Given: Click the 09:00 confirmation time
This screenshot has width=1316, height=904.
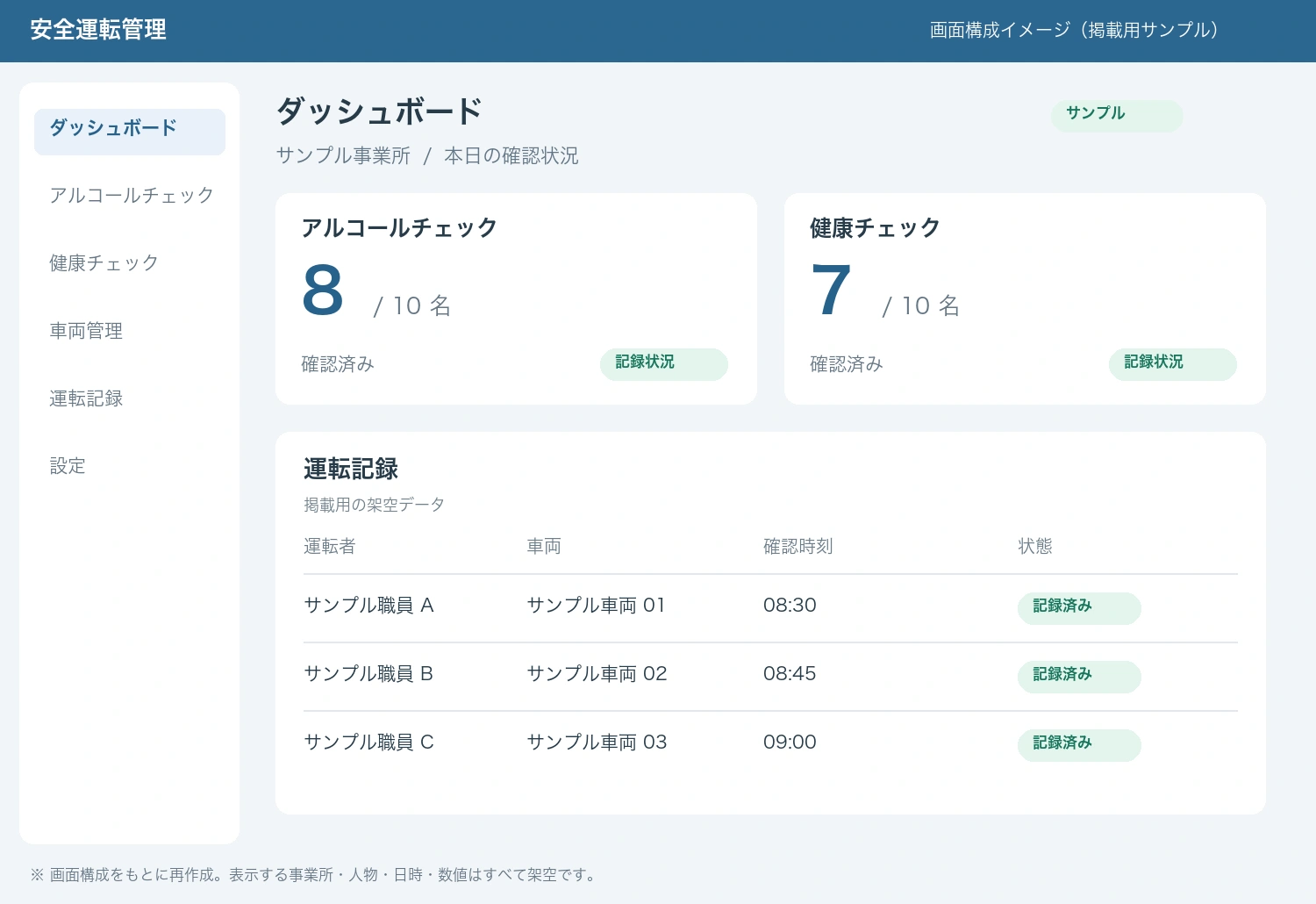Looking at the screenshot, I should point(790,743).
